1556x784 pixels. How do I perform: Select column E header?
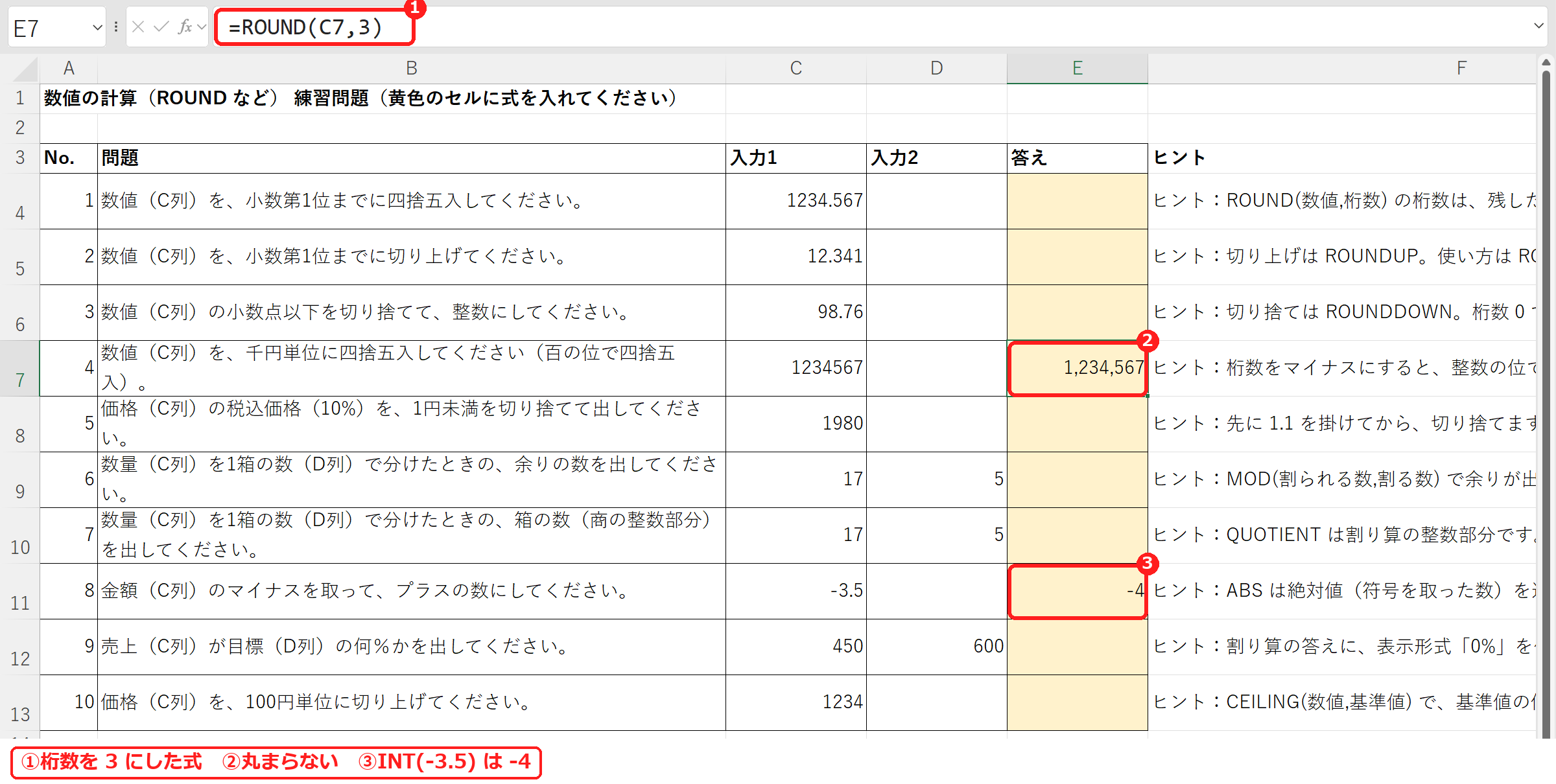[1078, 68]
